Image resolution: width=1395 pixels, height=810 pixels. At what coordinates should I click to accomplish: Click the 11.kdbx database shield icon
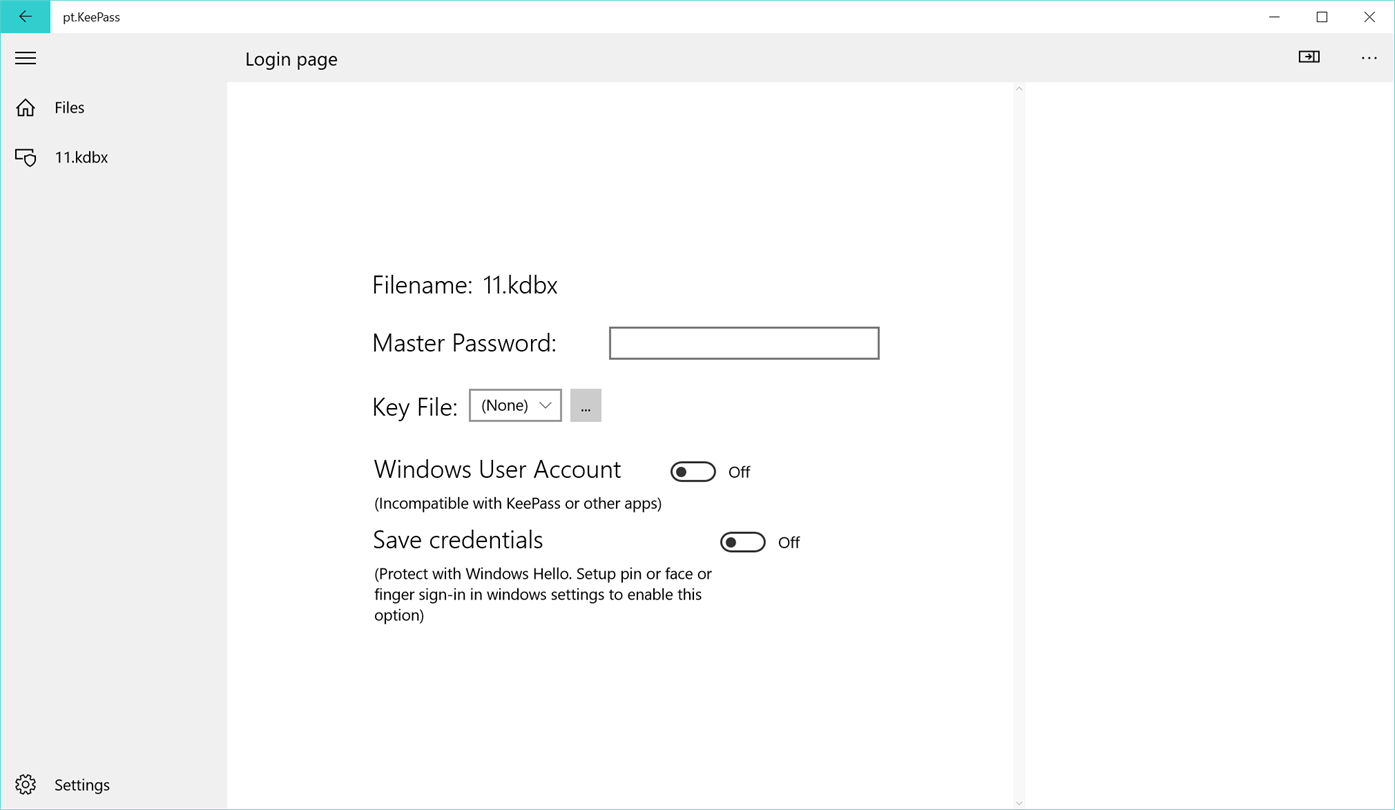click(26, 158)
